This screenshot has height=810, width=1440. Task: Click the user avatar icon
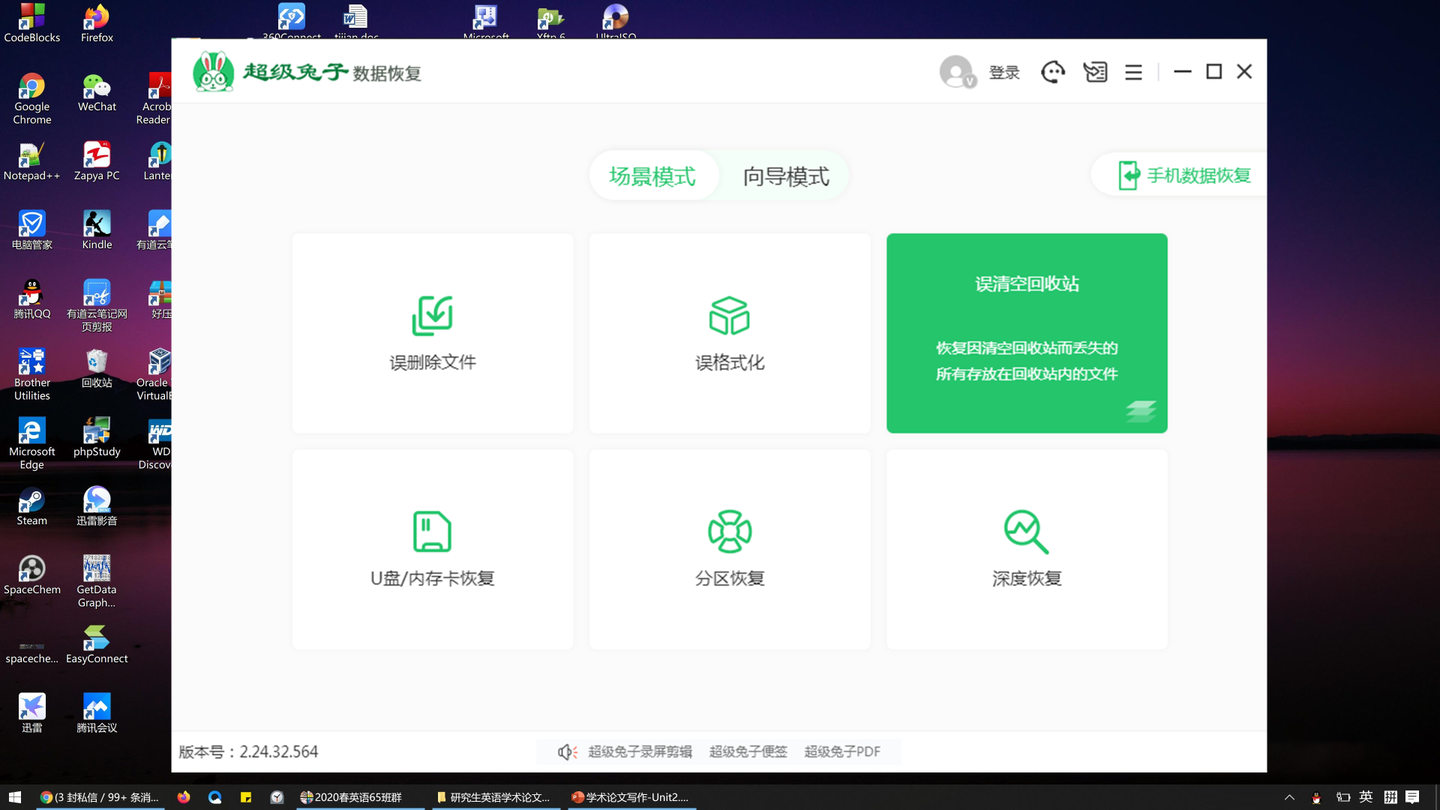pos(957,72)
